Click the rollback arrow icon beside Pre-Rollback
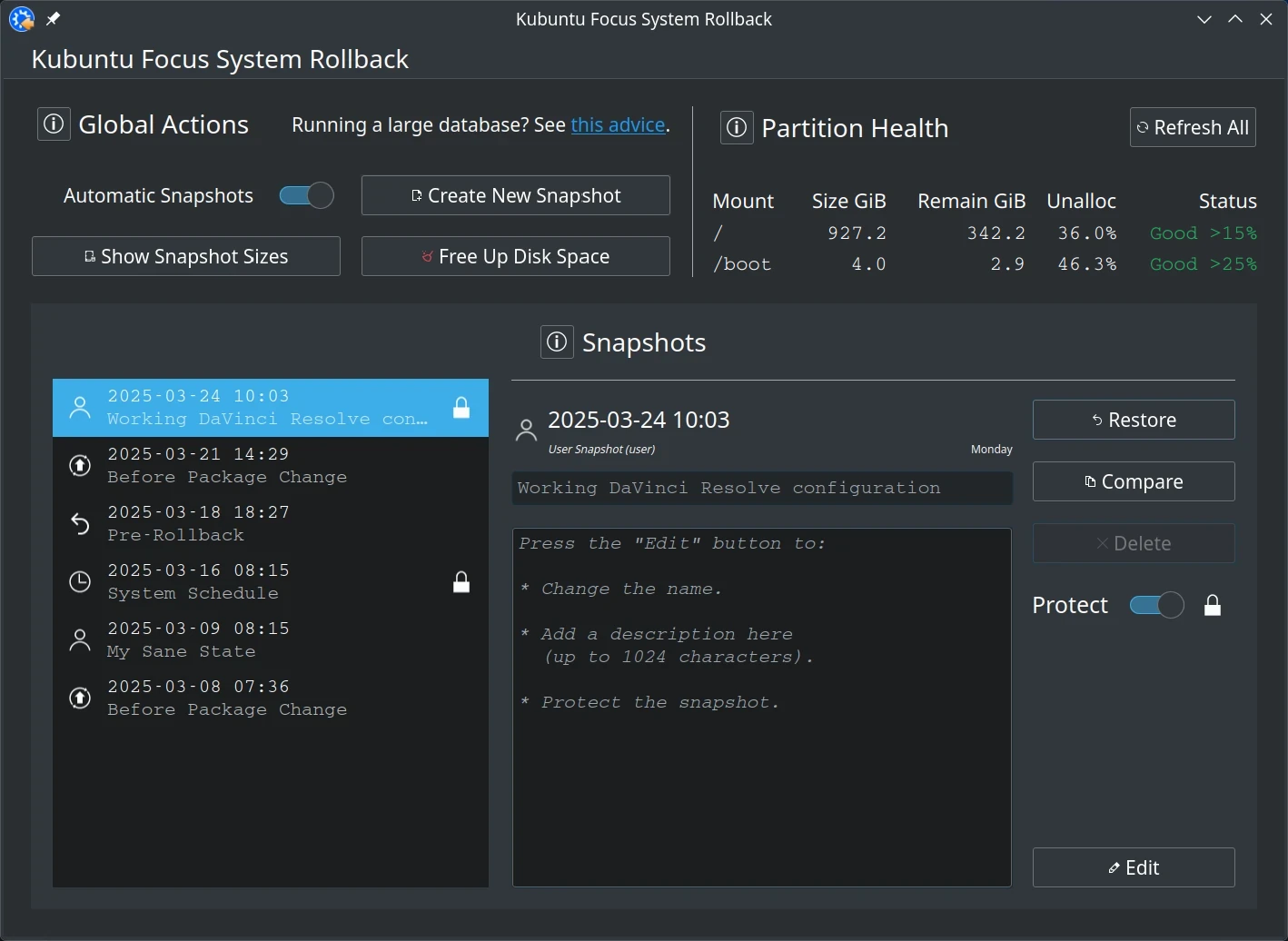Image resolution: width=1288 pixels, height=941 pixels. click(80, 523)
